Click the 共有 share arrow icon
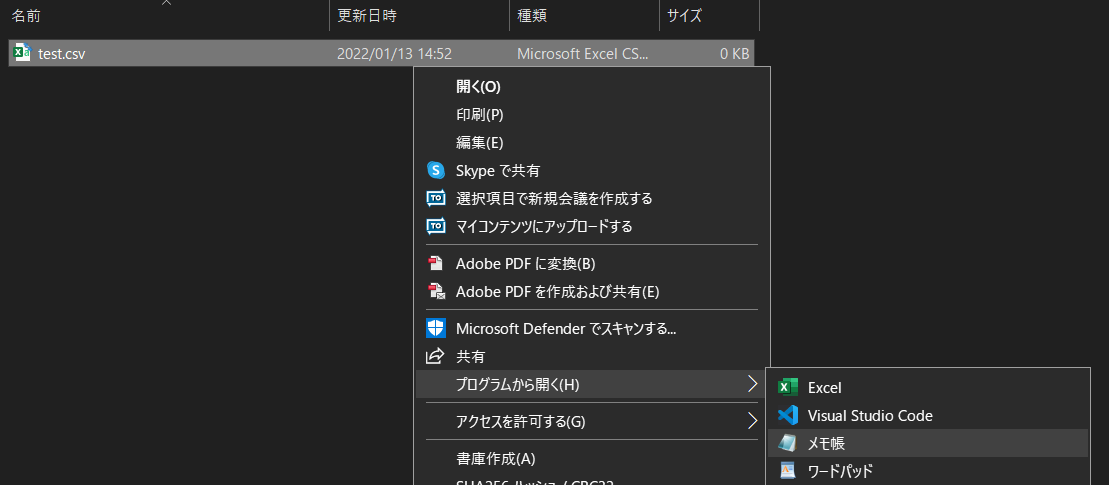 point(436,356)
